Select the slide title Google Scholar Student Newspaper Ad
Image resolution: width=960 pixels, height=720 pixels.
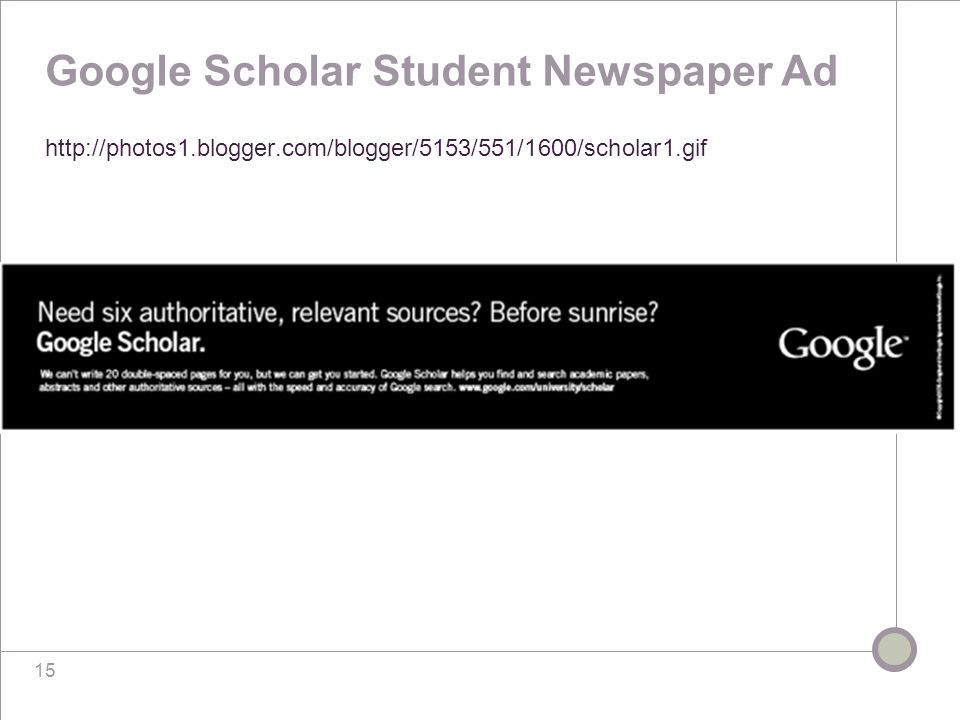(441, 72)
